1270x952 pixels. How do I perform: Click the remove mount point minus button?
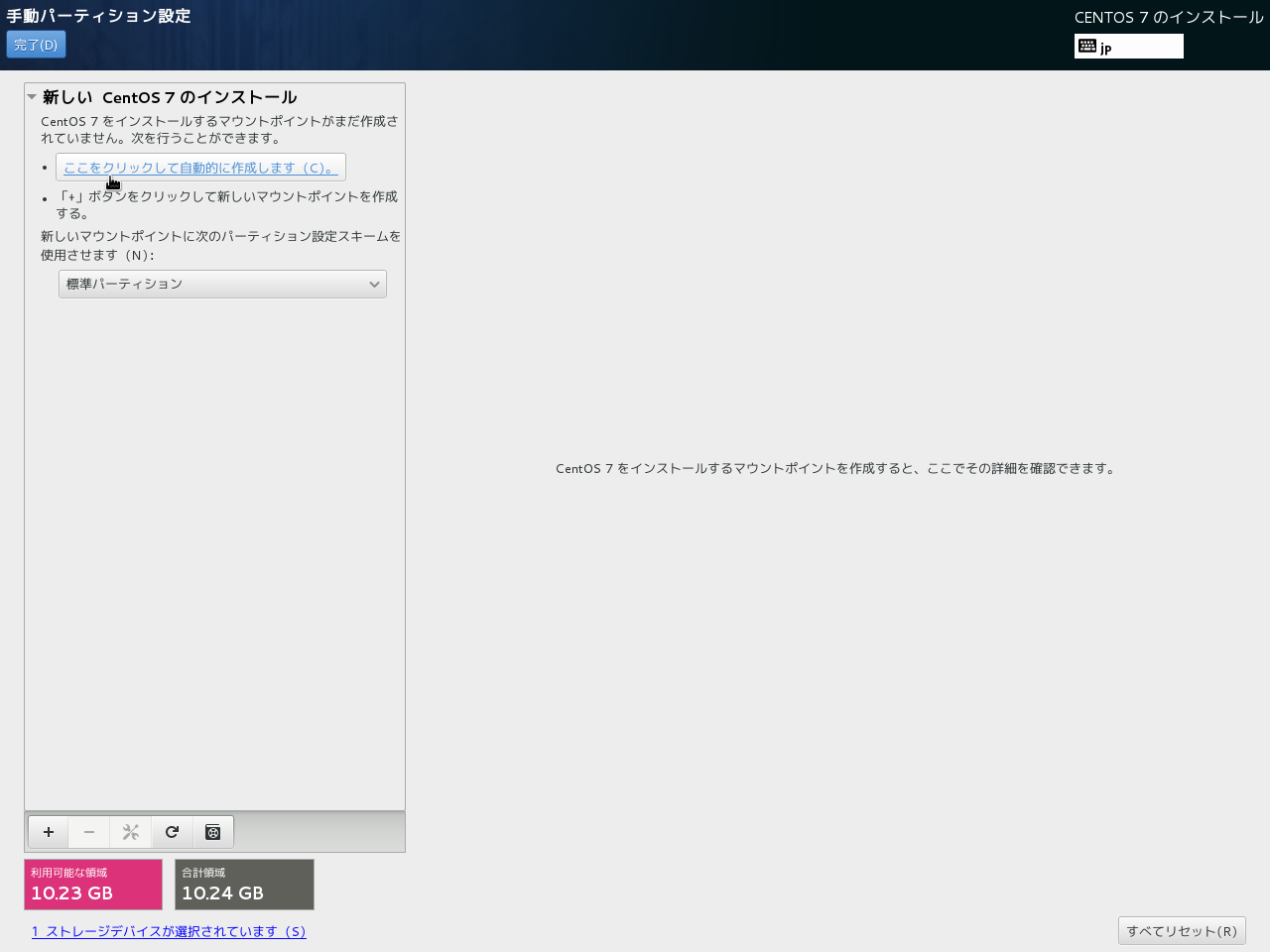click(89, 832)
